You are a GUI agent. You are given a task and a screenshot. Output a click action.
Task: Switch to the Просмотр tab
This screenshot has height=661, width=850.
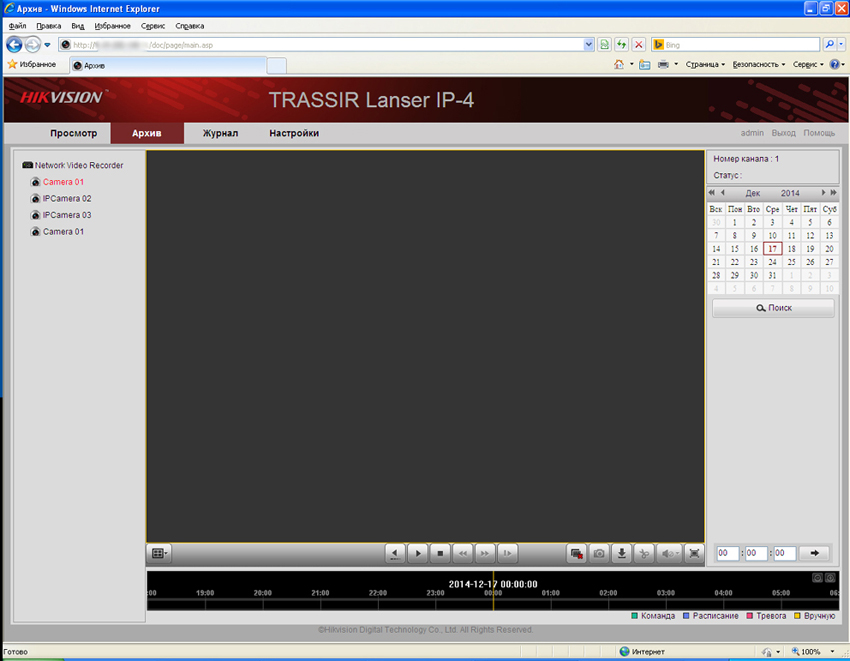(74, 133)
